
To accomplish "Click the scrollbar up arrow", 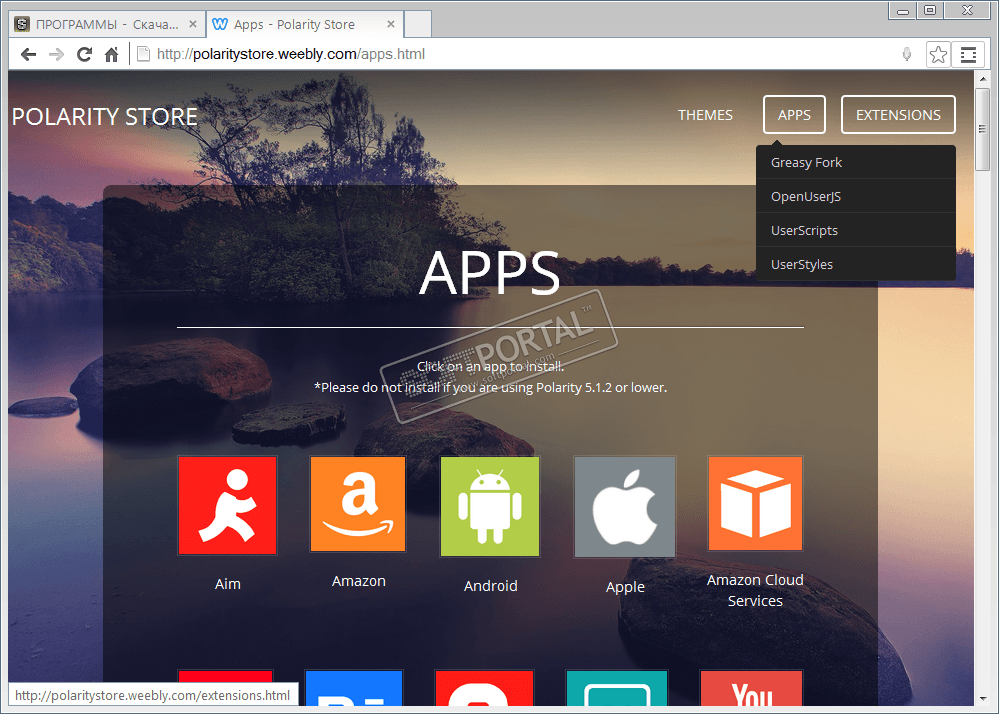I will (x=982, y=78).
